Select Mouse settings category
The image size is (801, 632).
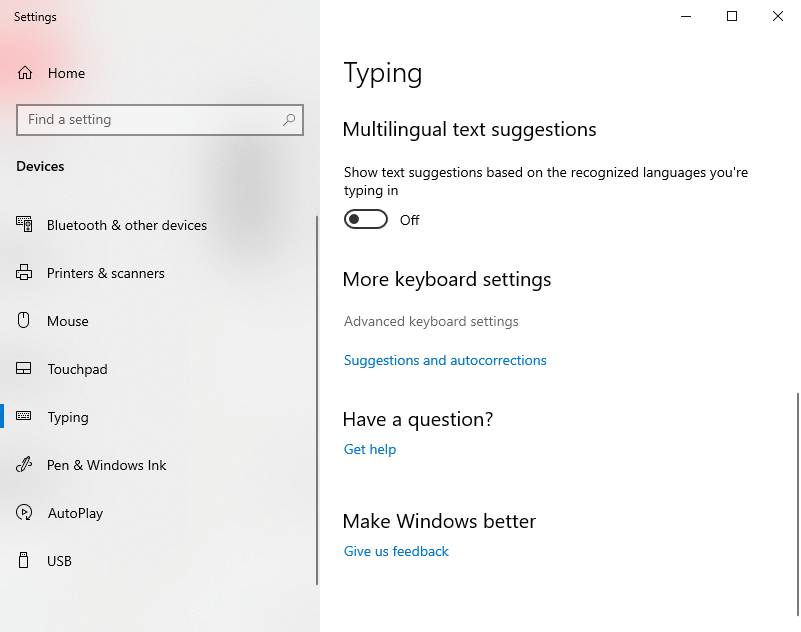[x=67, y=321]
